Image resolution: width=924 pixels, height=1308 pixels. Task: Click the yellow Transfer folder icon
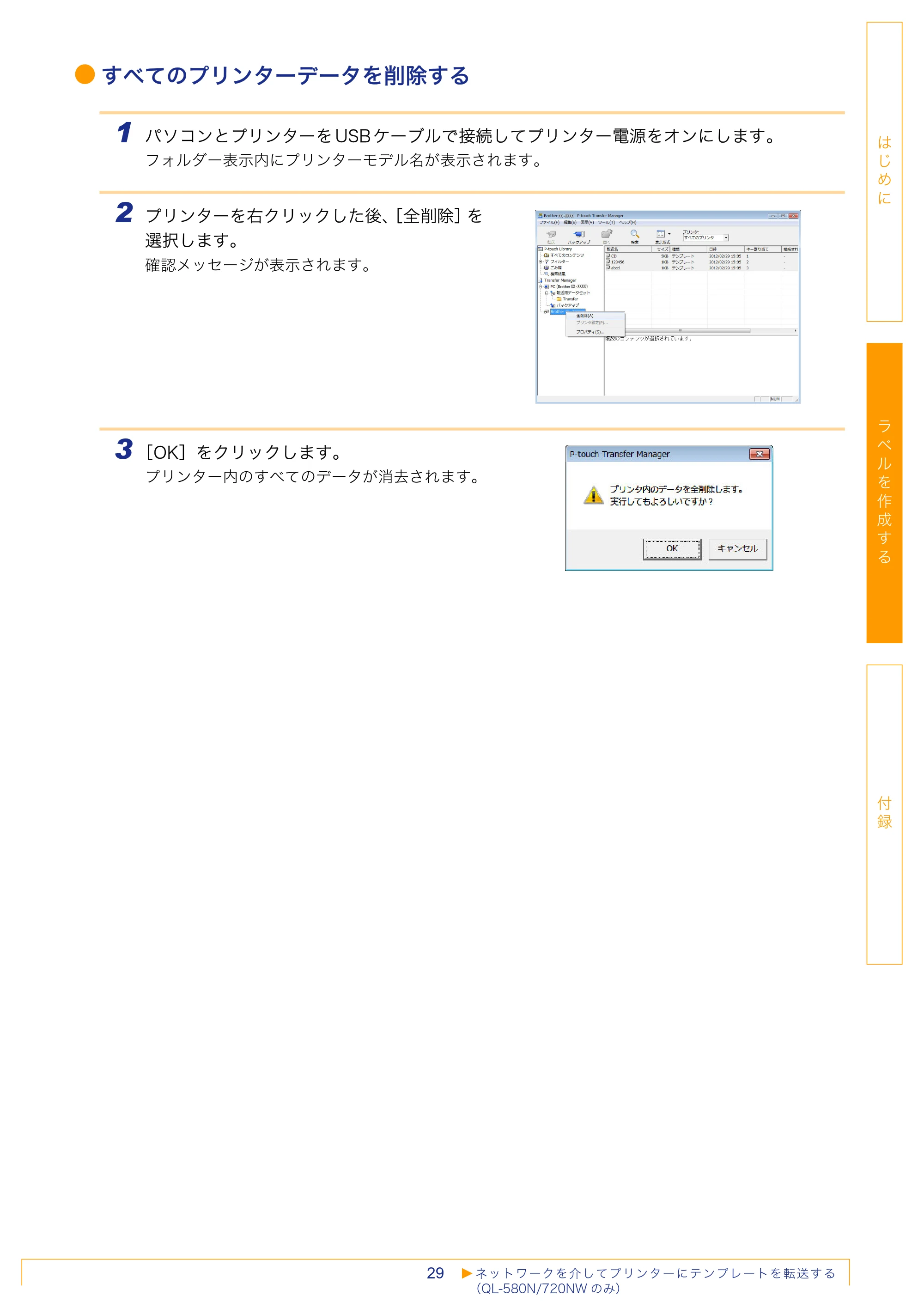click(x=559, y=299)
